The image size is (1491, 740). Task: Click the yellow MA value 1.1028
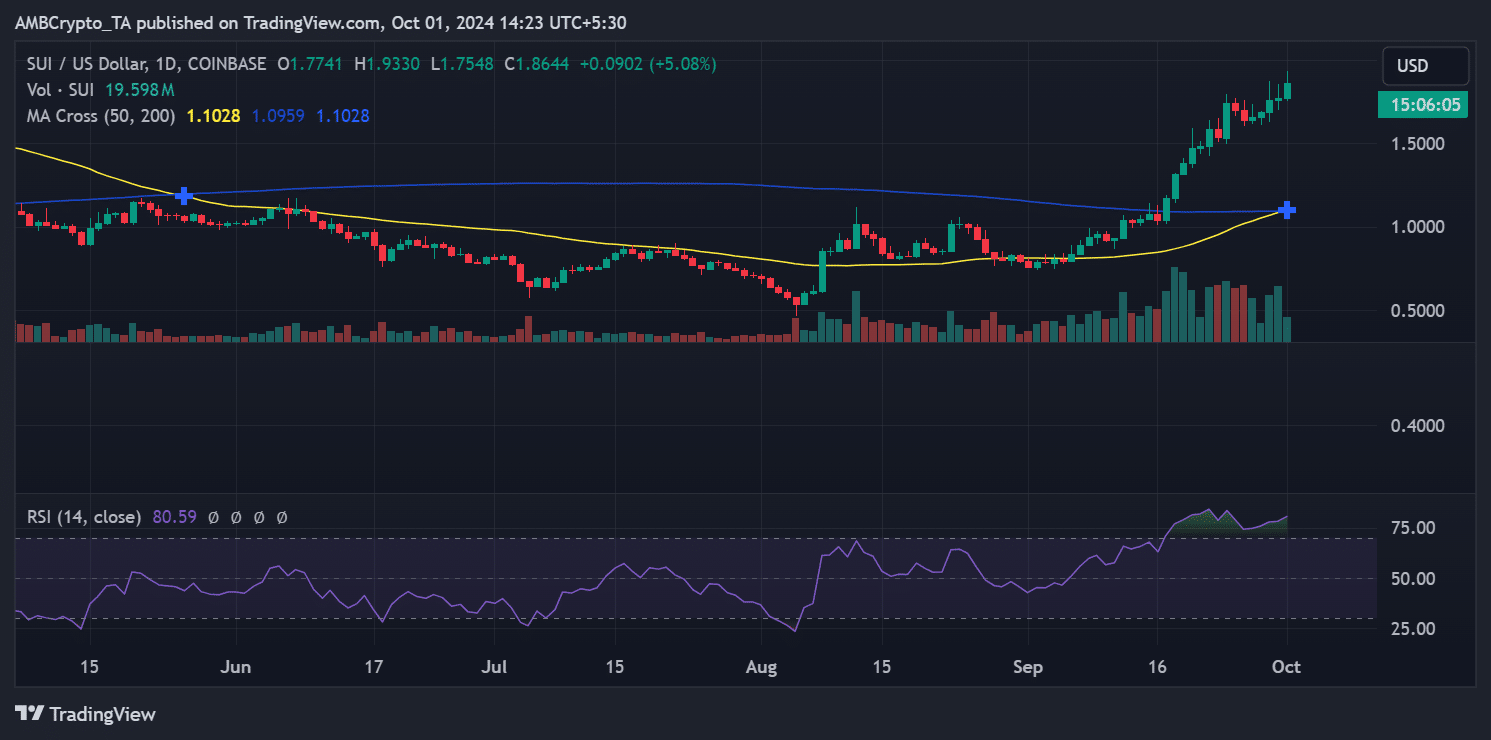pyautogui.click(x=213, y=116)
